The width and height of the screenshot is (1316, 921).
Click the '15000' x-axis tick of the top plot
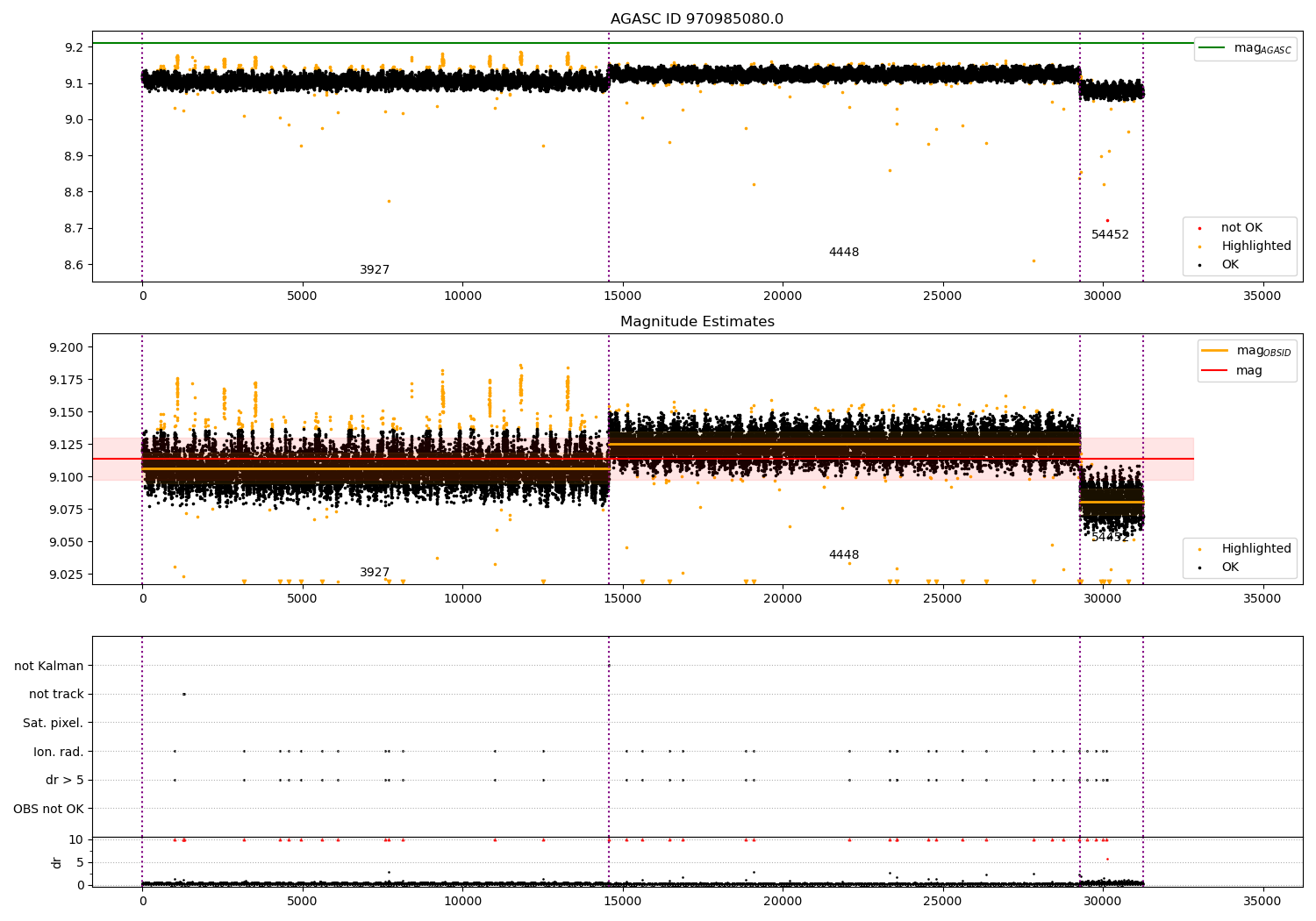point(623,296)
